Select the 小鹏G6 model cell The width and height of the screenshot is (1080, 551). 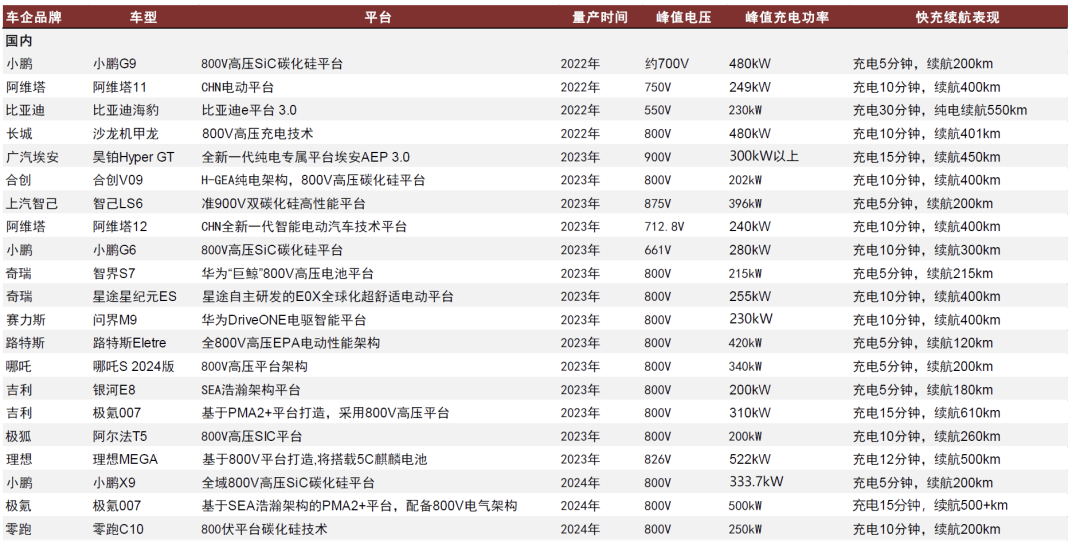115,250
